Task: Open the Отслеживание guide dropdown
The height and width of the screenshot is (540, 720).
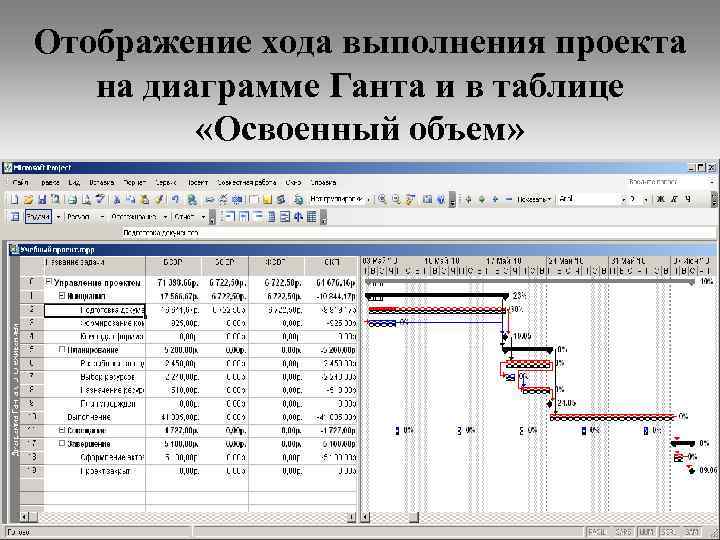Action: coord(165,217)
